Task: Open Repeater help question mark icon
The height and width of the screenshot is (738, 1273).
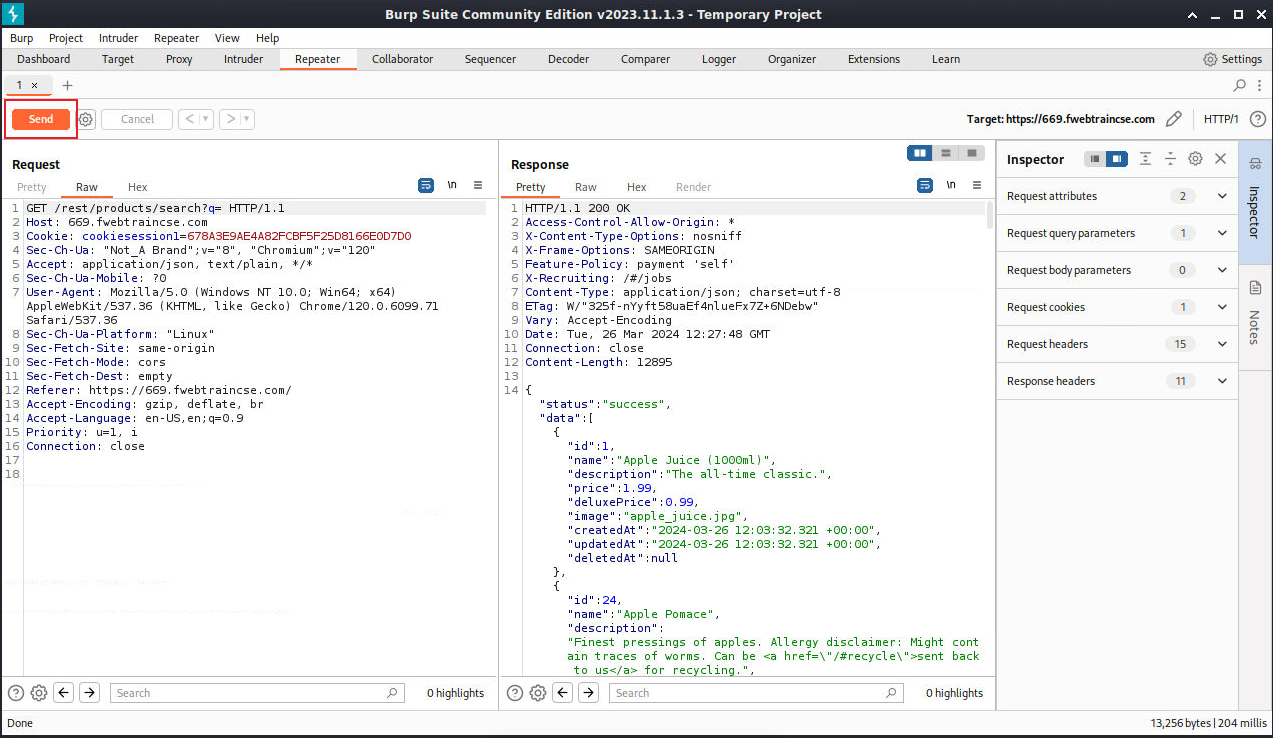Action: coord(1257,119)
